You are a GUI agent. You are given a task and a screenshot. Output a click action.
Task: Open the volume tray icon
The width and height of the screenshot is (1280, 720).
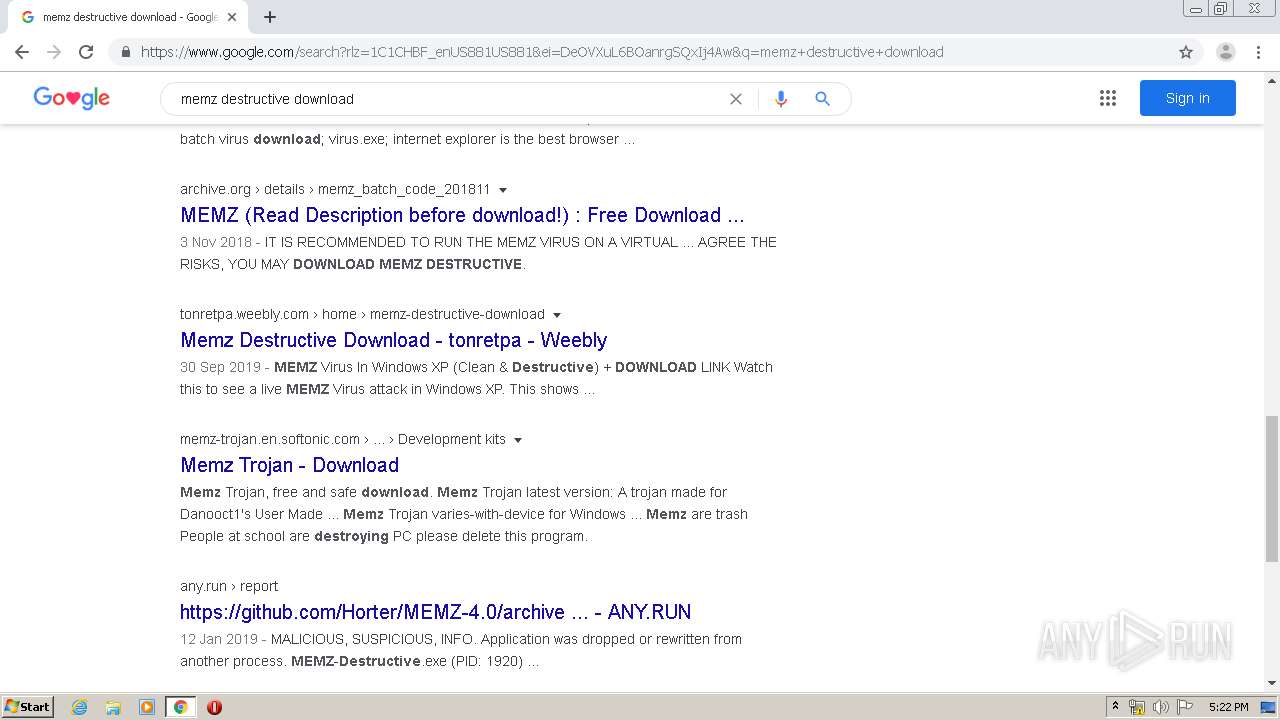coord(1161,707)
